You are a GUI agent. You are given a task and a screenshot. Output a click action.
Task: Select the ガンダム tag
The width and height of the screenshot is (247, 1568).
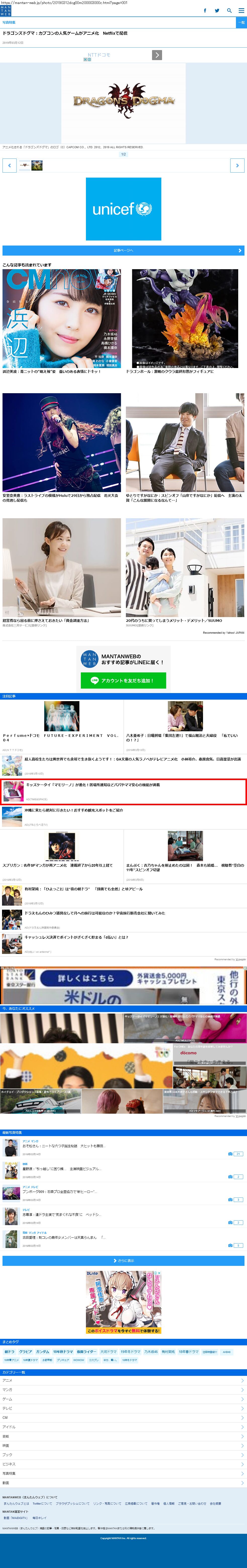pos(42,1352)
